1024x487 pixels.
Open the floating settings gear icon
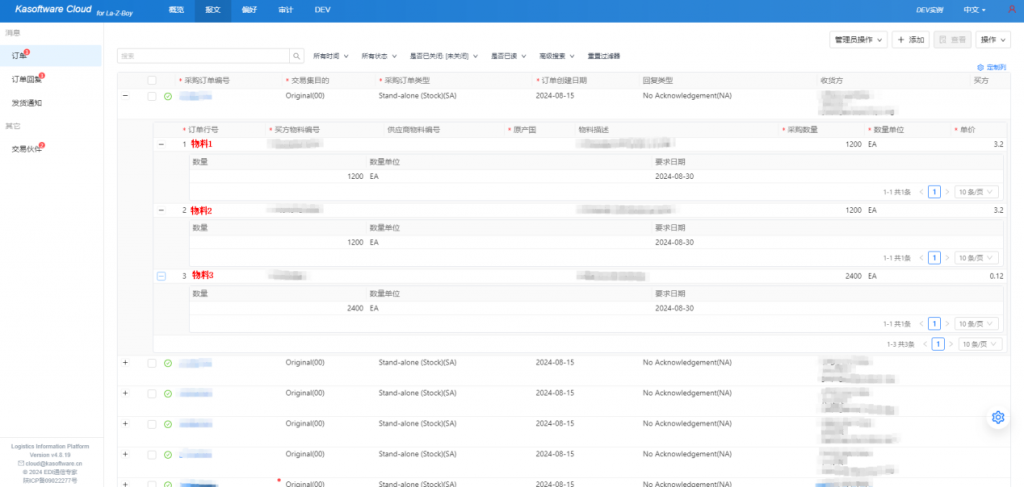997,417
